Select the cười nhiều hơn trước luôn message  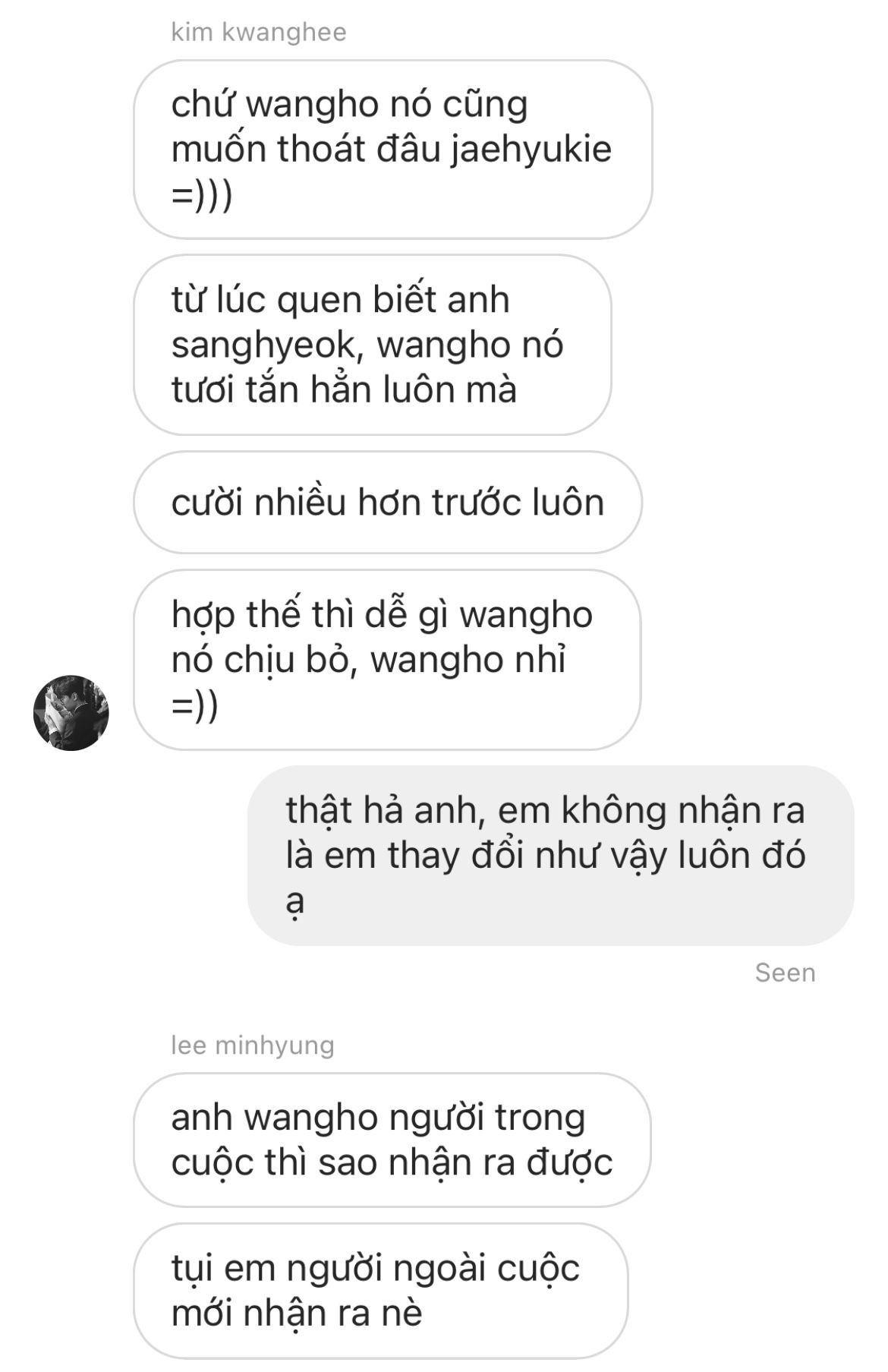click(x=388, y=502)
